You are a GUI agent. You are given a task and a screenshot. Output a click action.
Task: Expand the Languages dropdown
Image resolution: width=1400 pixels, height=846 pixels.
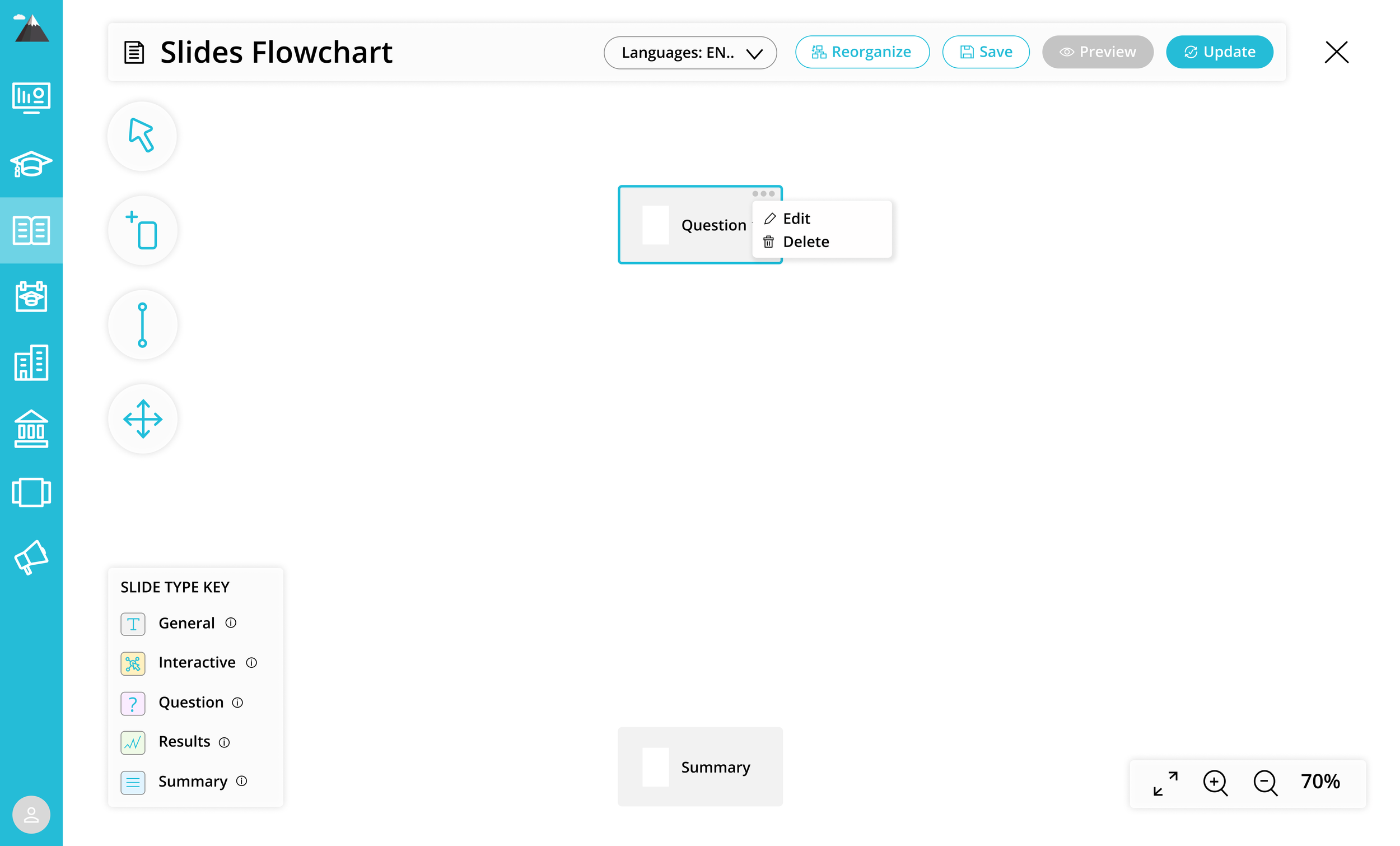690,52
